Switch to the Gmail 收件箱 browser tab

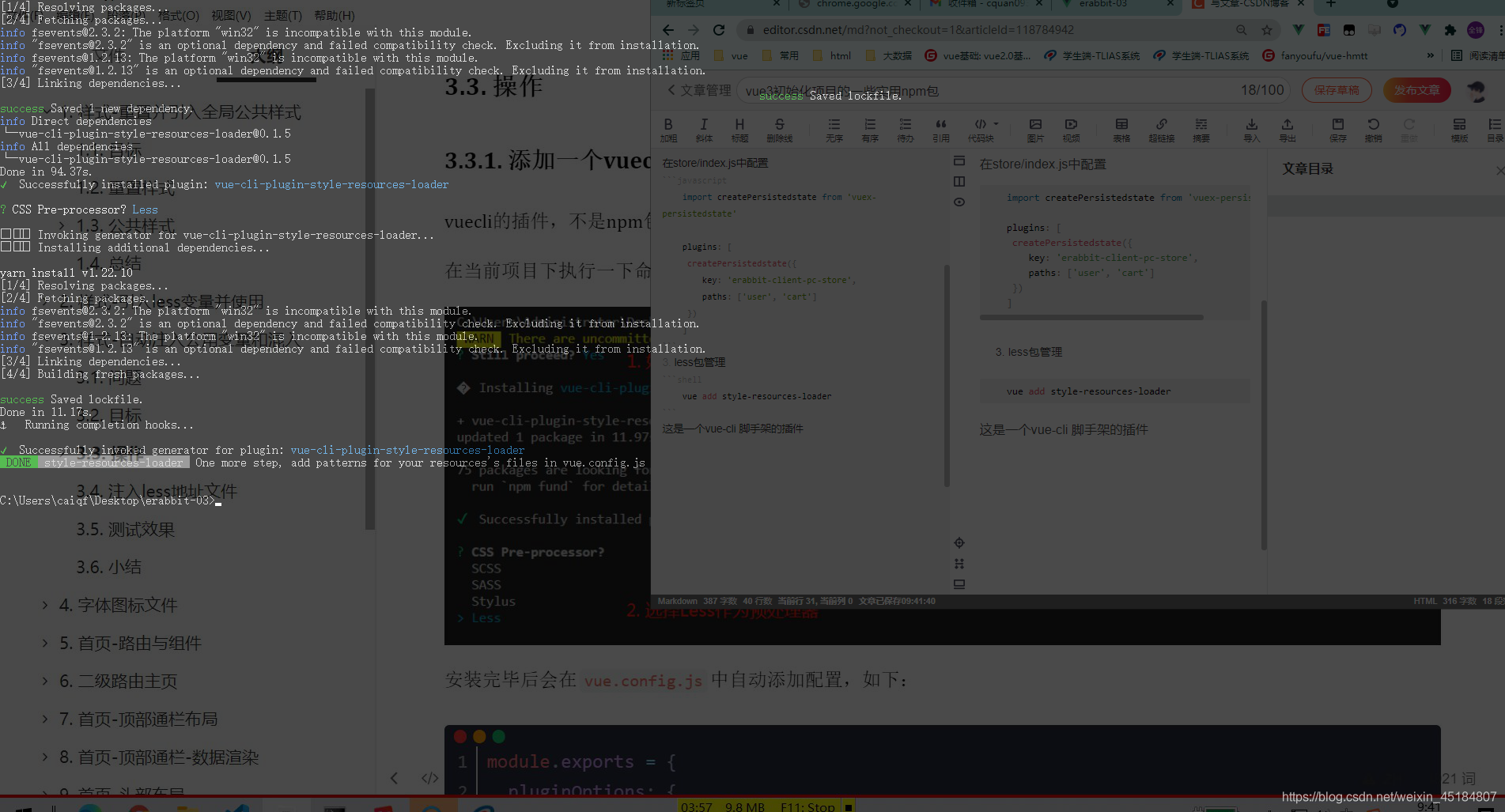pos(985,5)
